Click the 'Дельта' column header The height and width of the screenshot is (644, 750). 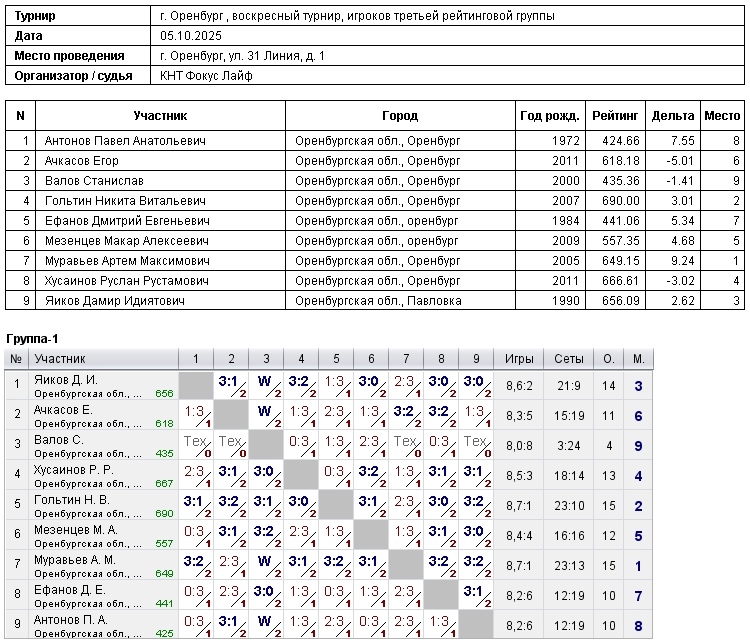(672, 116)
